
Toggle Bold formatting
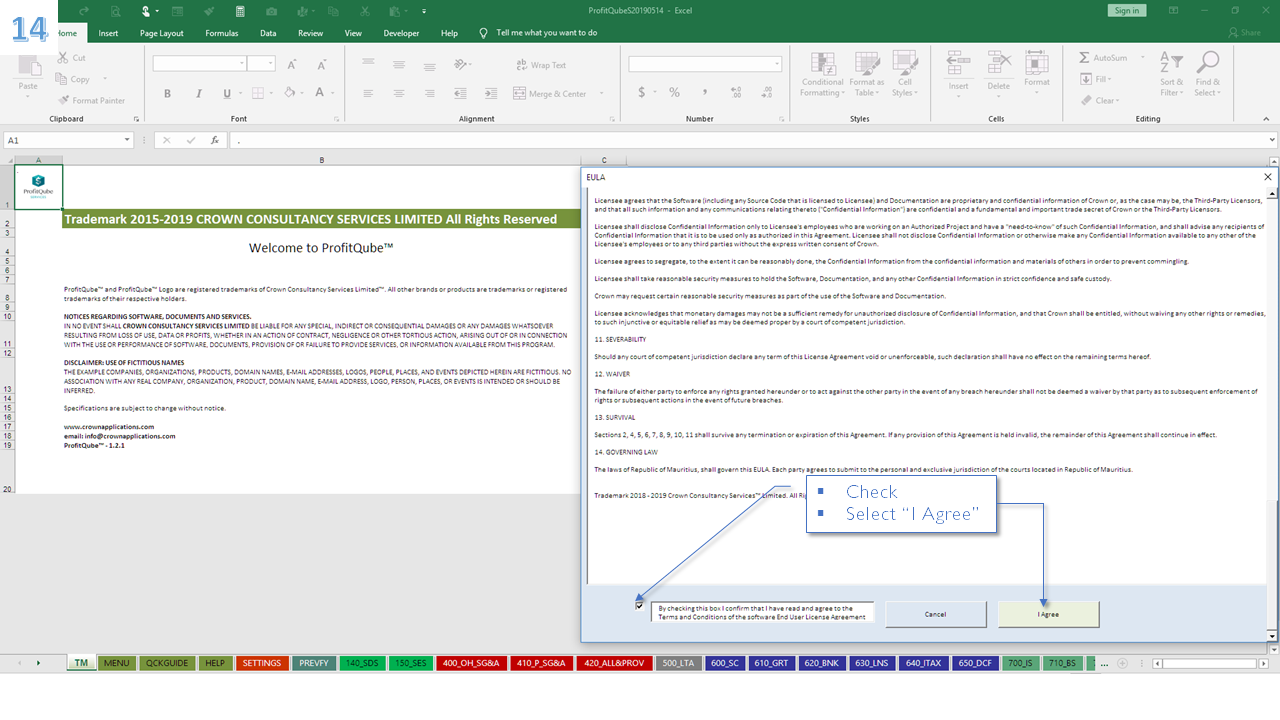167,93
